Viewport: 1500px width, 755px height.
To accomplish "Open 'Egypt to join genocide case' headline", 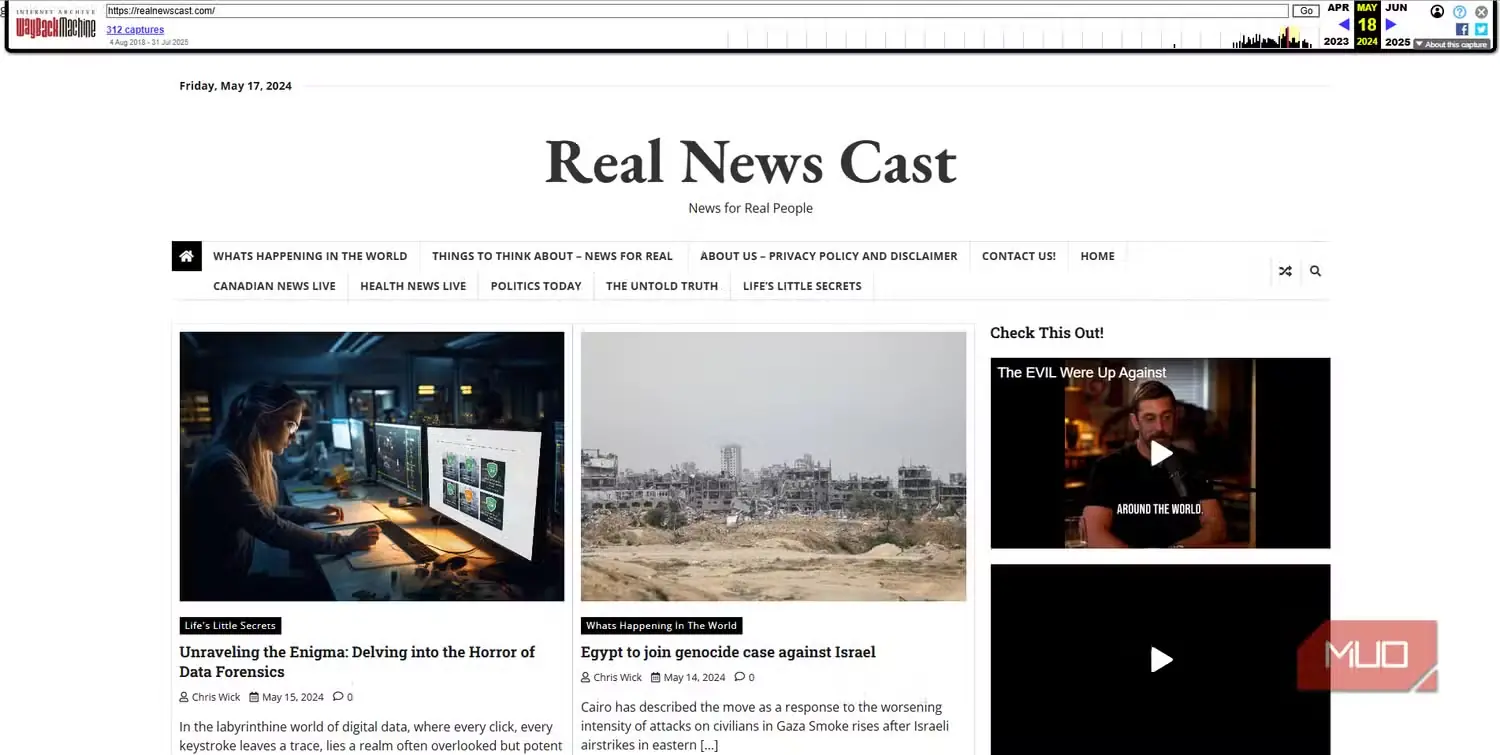I will 728,652.
